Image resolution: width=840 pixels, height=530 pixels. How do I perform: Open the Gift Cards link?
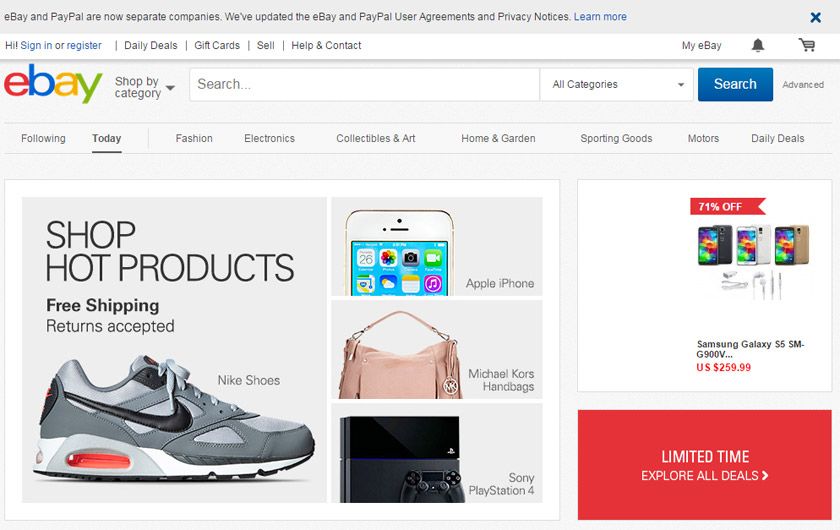[x=217, y=46]
